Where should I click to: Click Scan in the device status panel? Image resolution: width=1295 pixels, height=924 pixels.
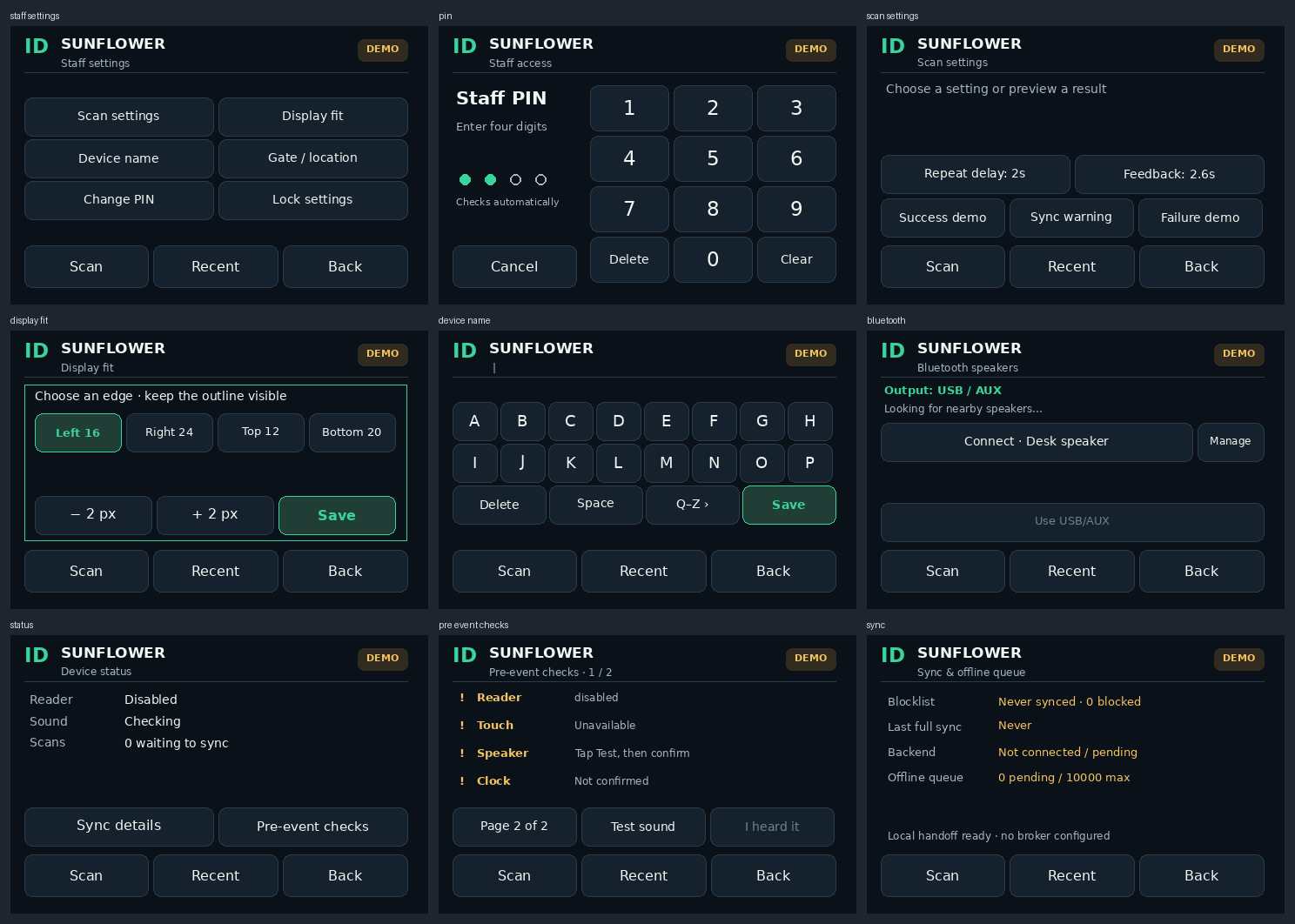86,875
